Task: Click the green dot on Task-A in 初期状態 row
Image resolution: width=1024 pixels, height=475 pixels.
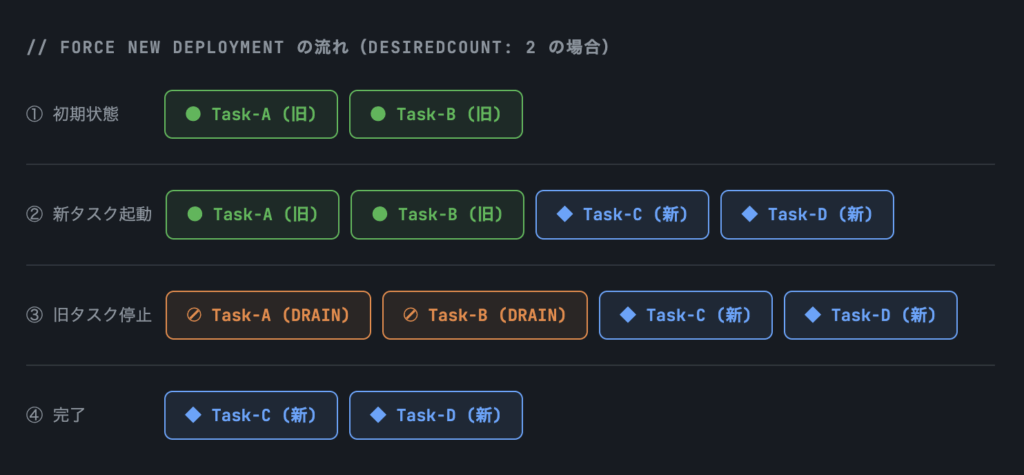Action: point(194,114)
